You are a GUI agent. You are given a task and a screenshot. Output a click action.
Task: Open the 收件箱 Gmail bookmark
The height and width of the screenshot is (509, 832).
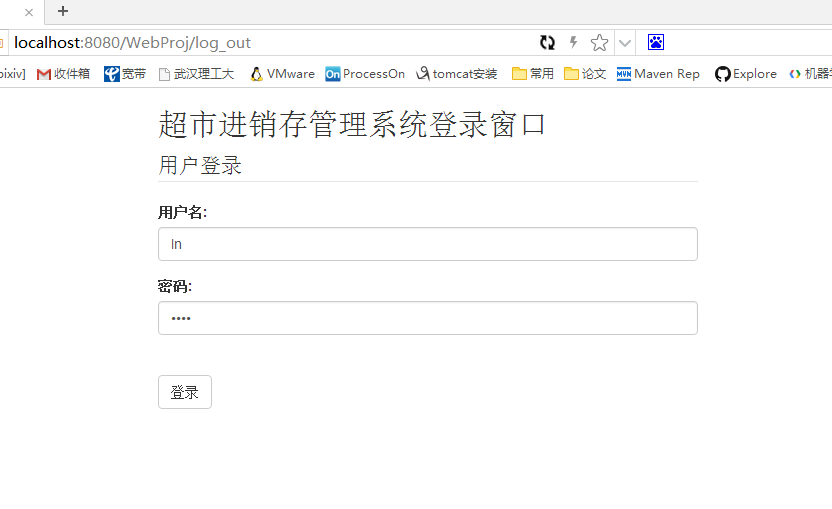pos(63,74)
